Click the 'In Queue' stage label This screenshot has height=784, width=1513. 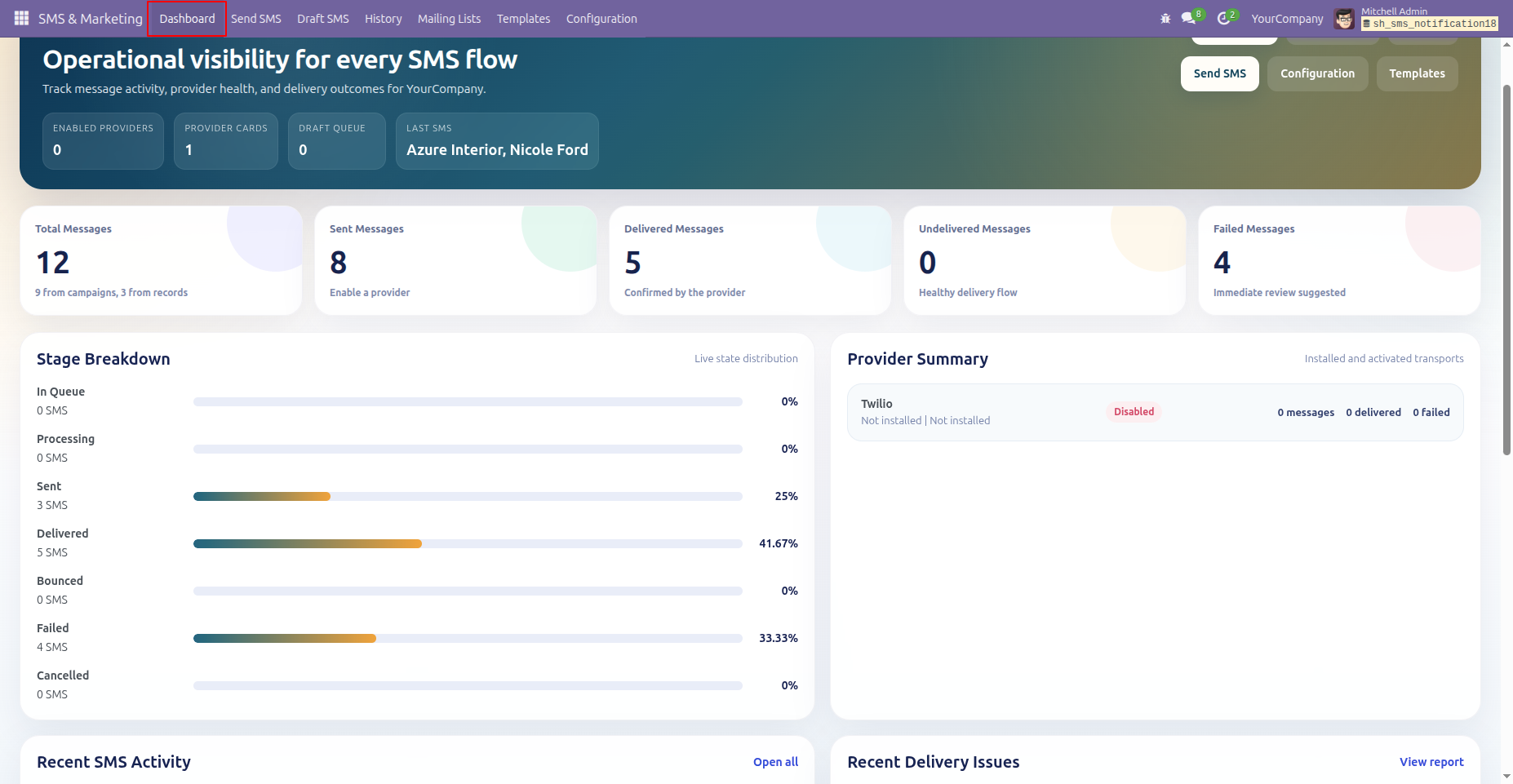coord(61,392)
